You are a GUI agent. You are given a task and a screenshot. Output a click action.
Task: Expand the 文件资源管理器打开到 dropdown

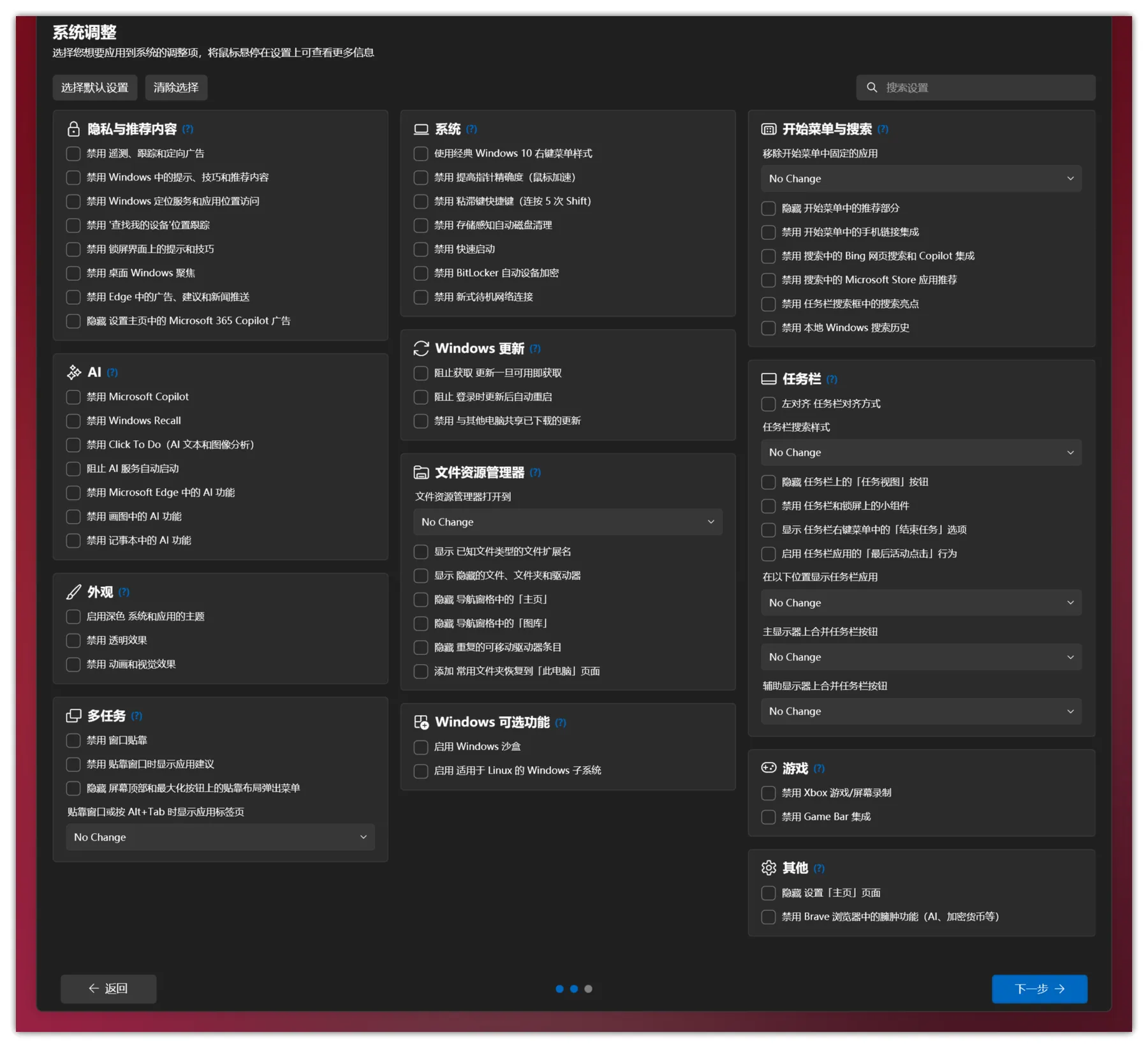(567, 522)
